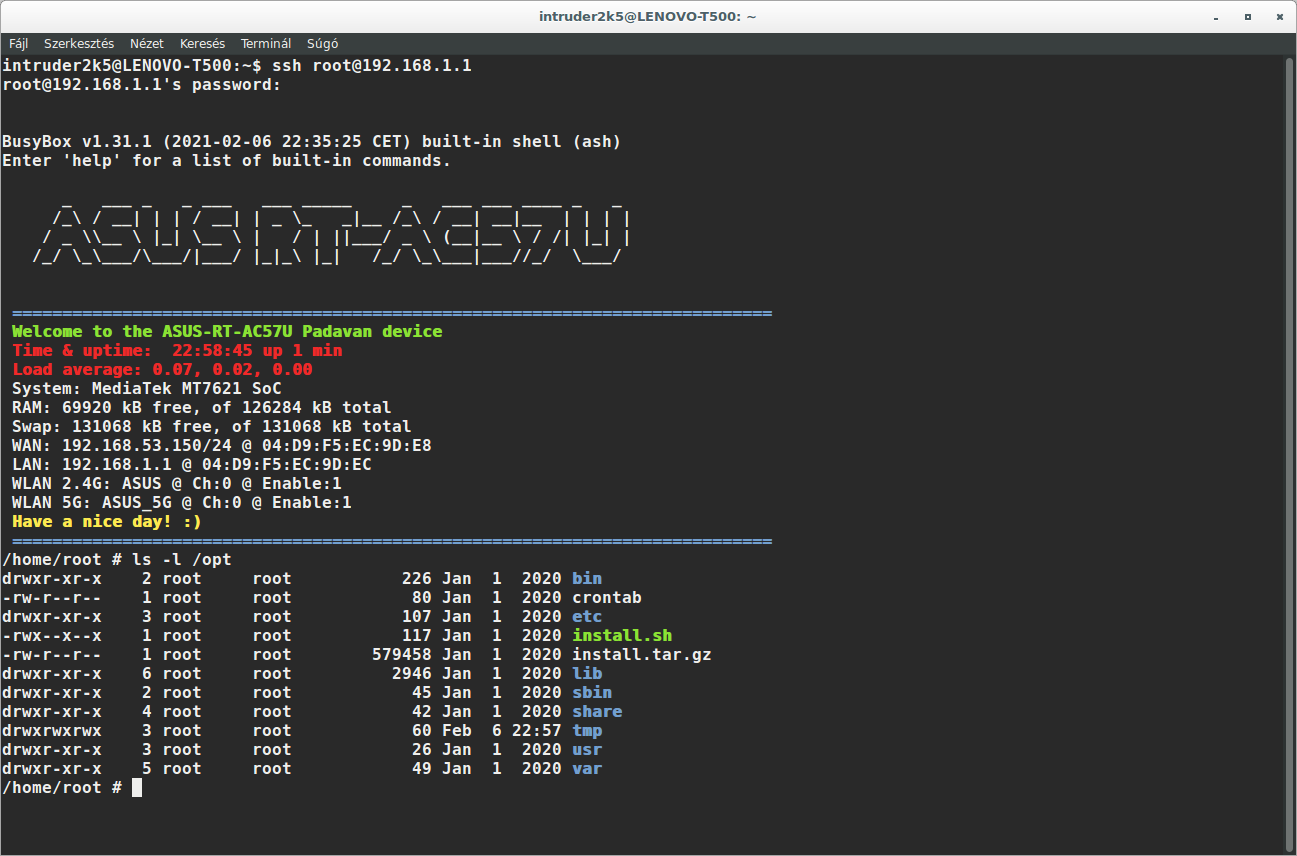This screenshot has height=856, width=1297.
Task: Click the 'usr' directory name
Action: (x=587, y=749)
